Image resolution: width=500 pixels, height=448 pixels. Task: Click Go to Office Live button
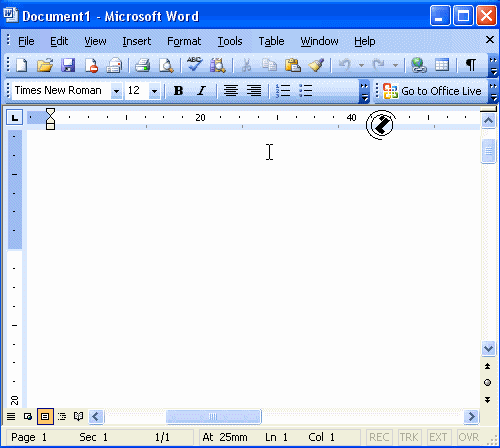click(x=432, y=91)
